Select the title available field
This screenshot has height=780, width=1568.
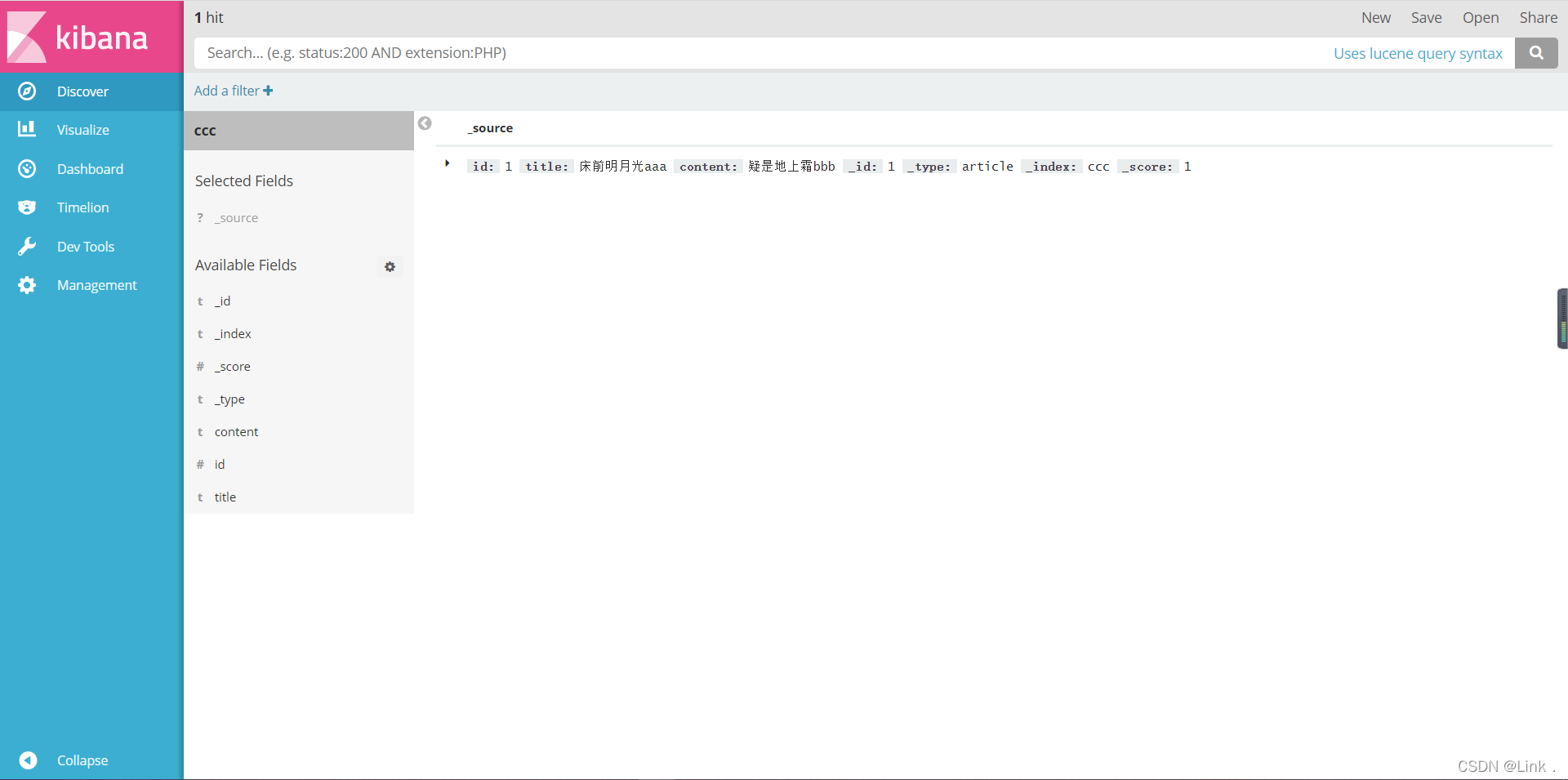pos(225,497)
